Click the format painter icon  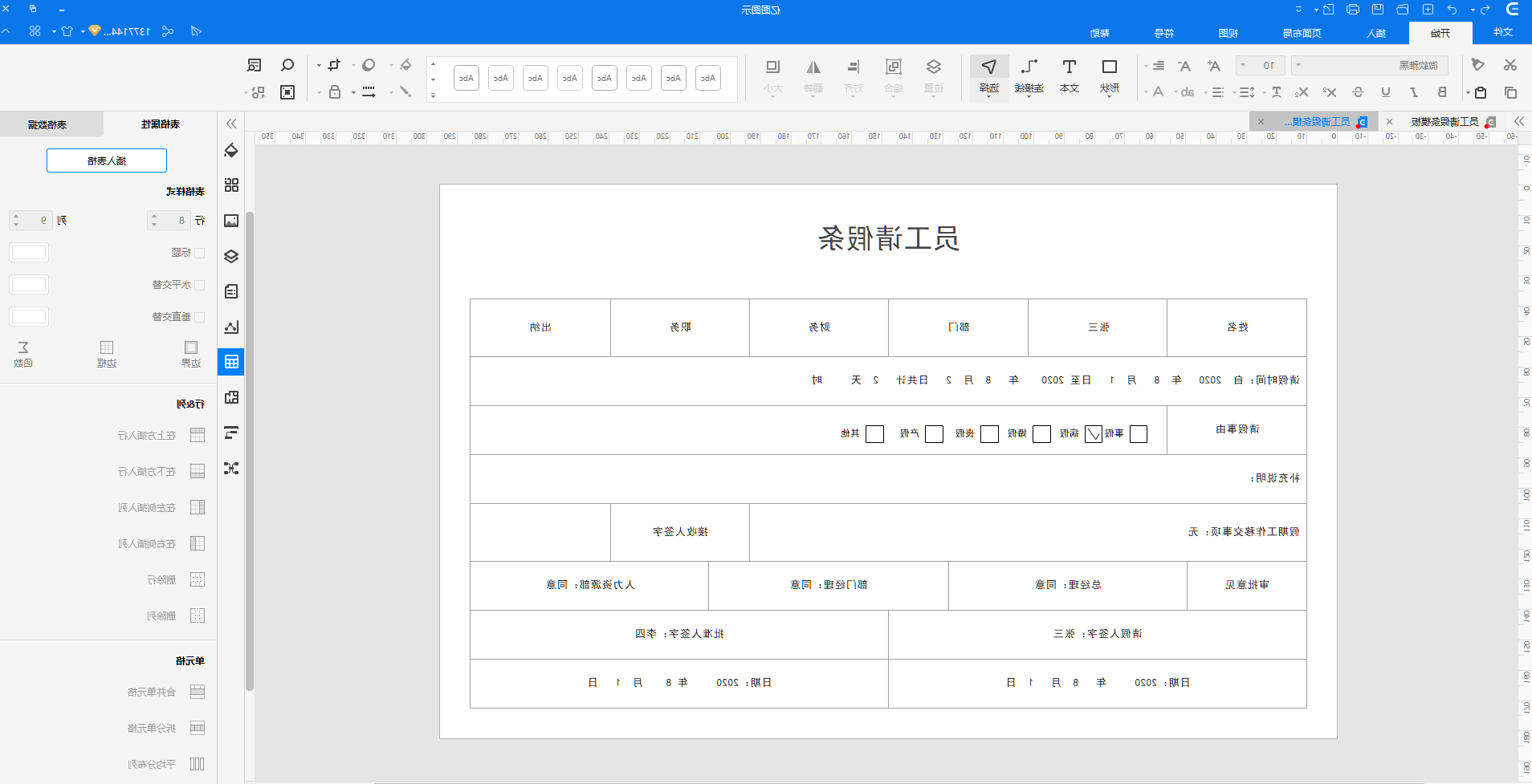click(x=1478, y=65)
